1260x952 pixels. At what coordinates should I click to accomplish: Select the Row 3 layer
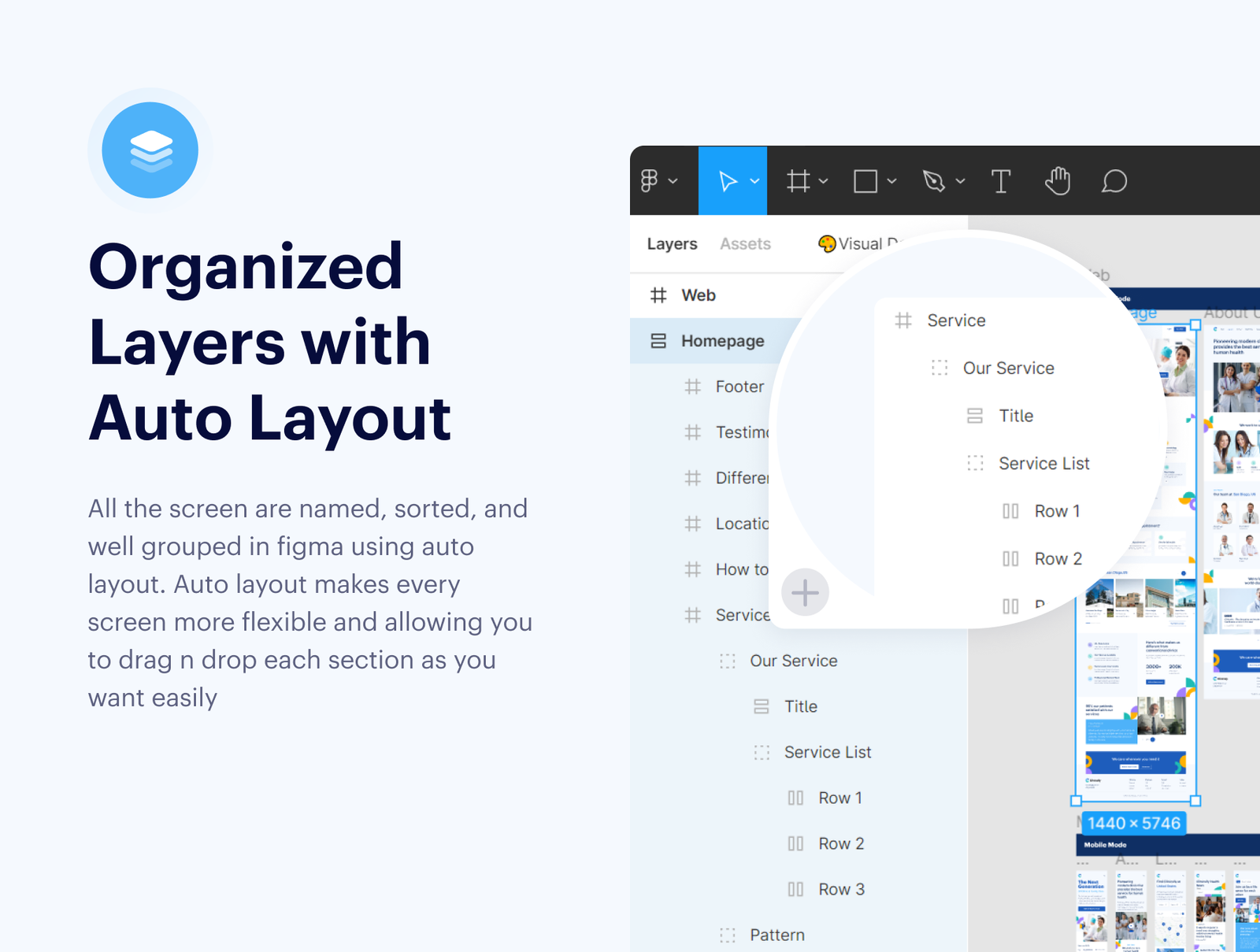click(841, 889)
